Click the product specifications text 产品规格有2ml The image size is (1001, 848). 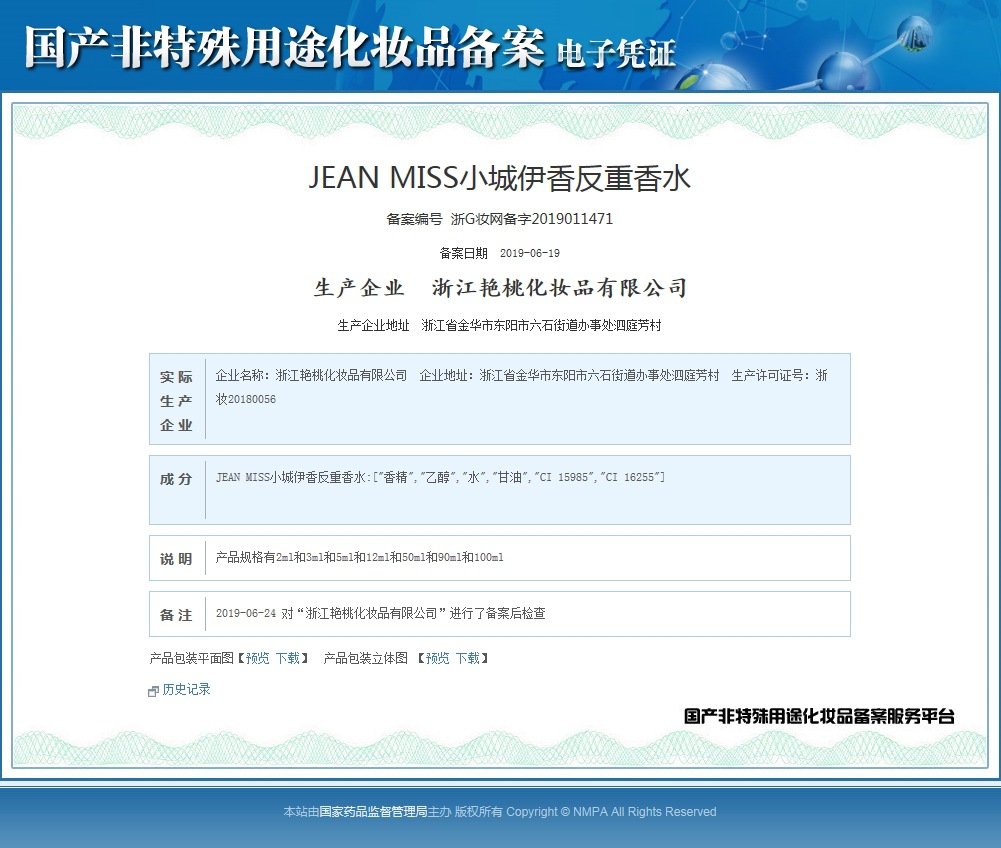pos(359,557)
